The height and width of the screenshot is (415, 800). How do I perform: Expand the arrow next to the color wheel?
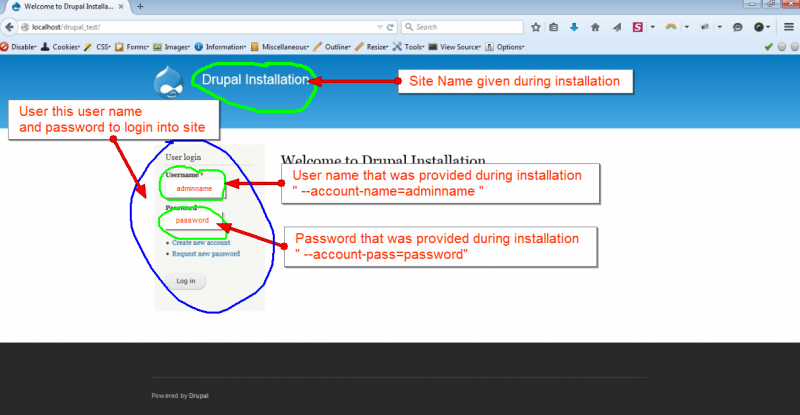(768, 27)
